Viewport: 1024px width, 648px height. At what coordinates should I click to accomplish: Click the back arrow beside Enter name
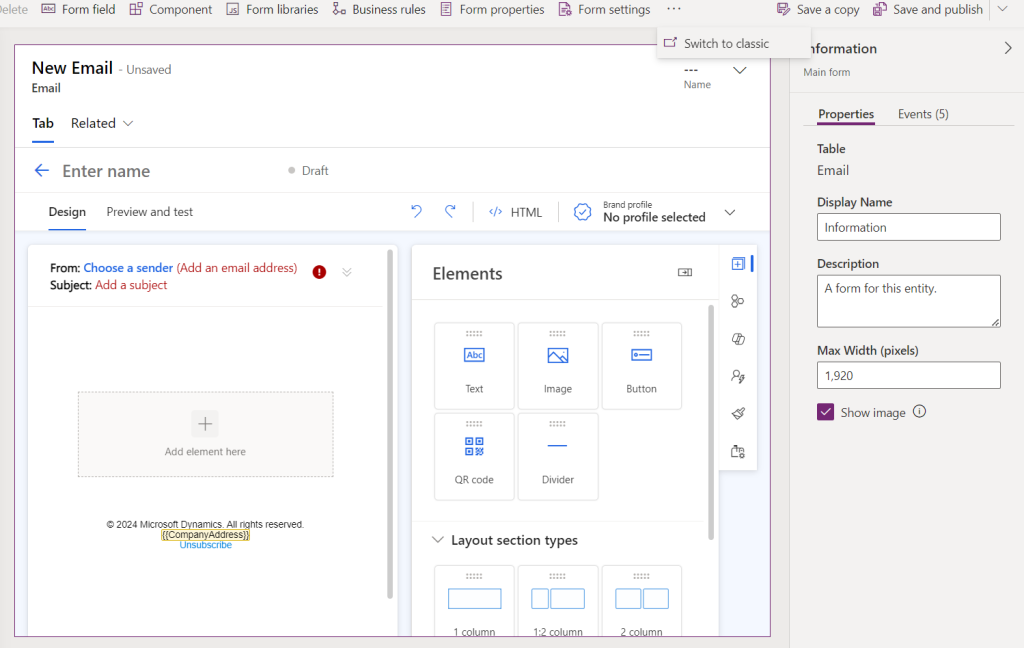coord(41,170)
